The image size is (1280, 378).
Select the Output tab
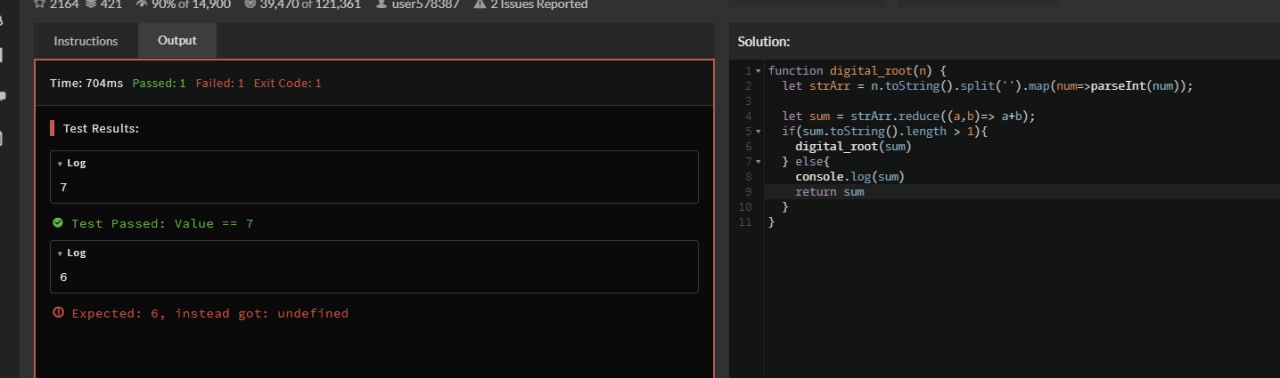[177, 41]
